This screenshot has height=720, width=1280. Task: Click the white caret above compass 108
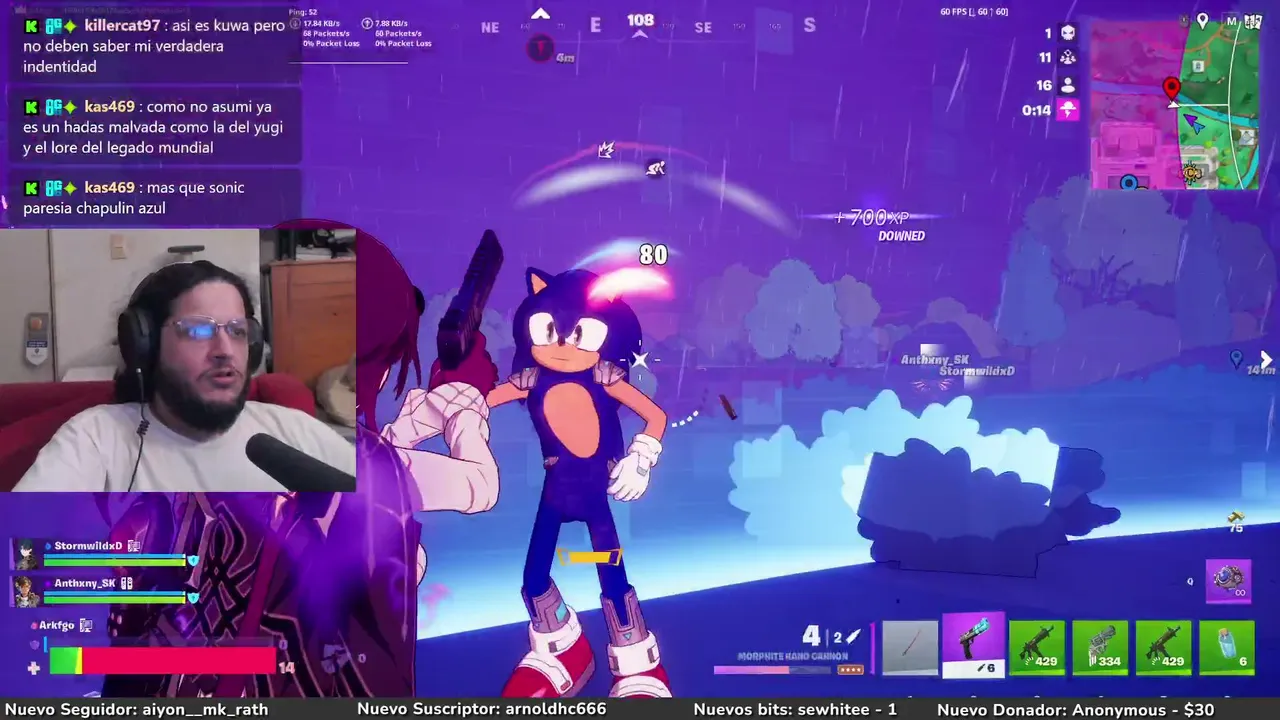coord(540,14)
